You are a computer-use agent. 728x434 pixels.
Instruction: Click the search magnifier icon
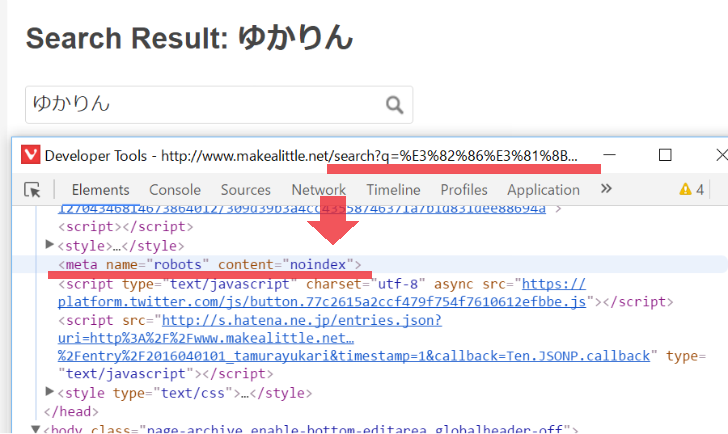point(395,105)
